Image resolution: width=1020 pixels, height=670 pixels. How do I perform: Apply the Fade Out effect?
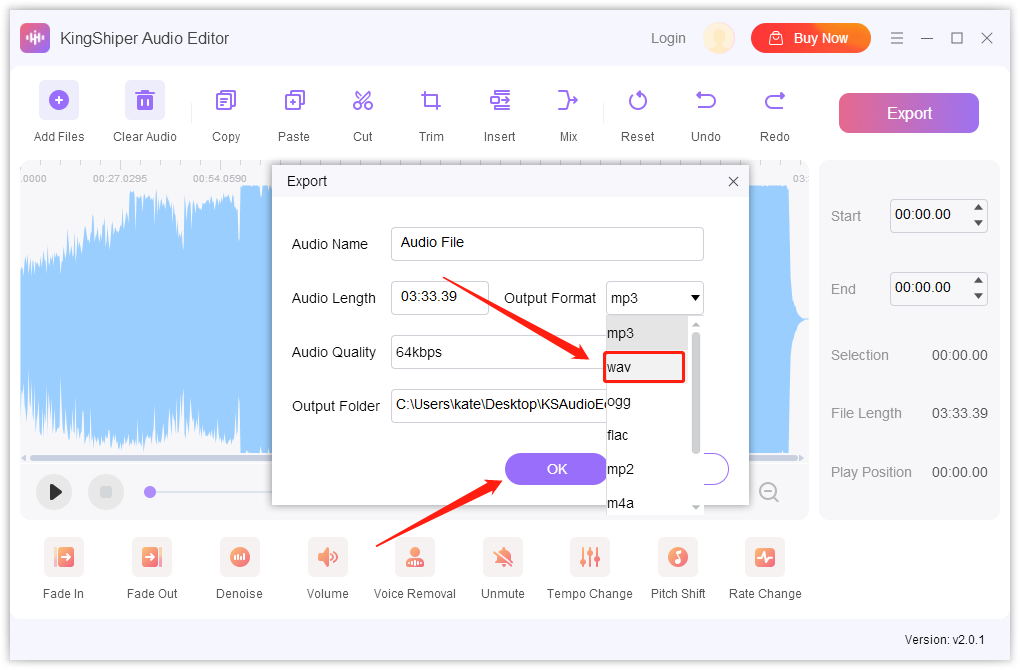[152, 557]
